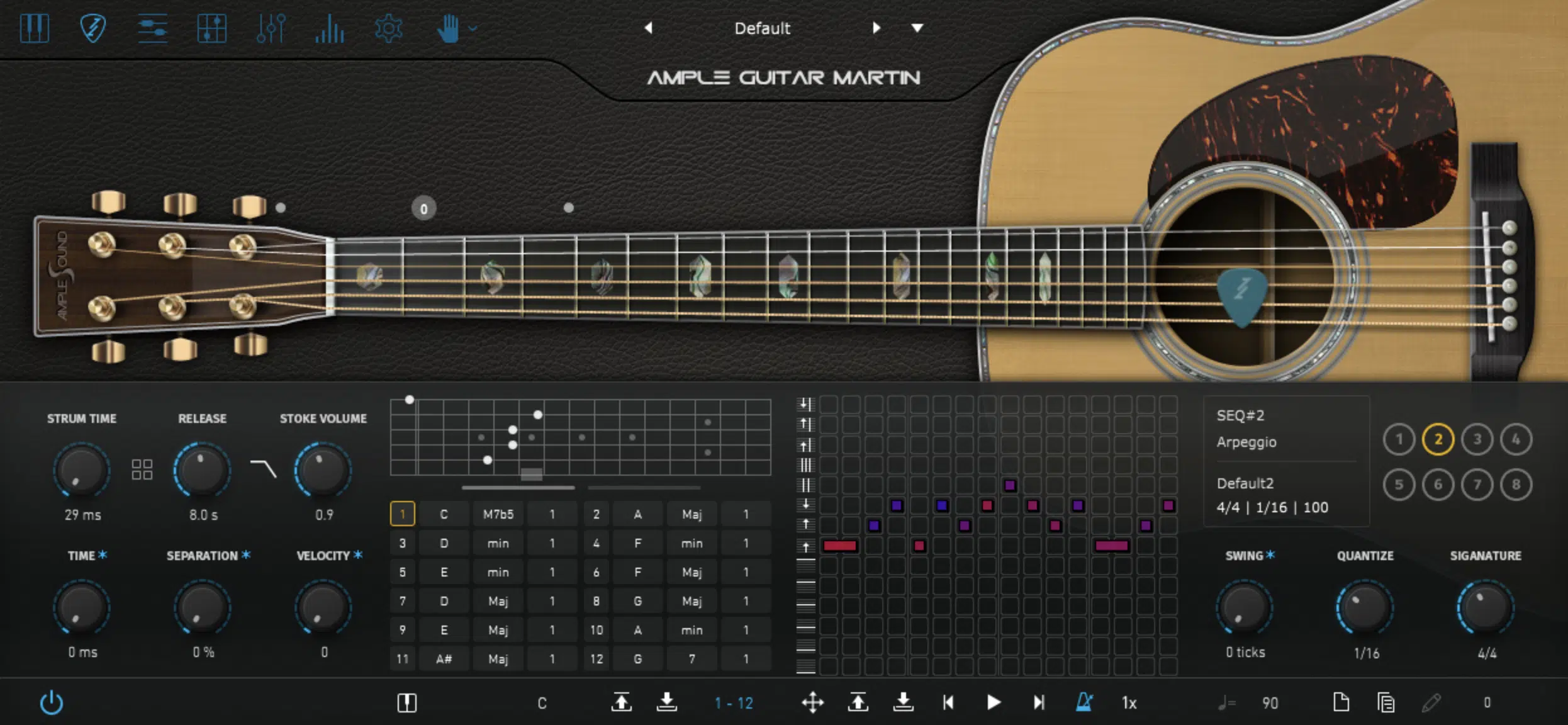Select sequence slot 3
This screenshot has width=1568, height=725.
click(1477, 439)
